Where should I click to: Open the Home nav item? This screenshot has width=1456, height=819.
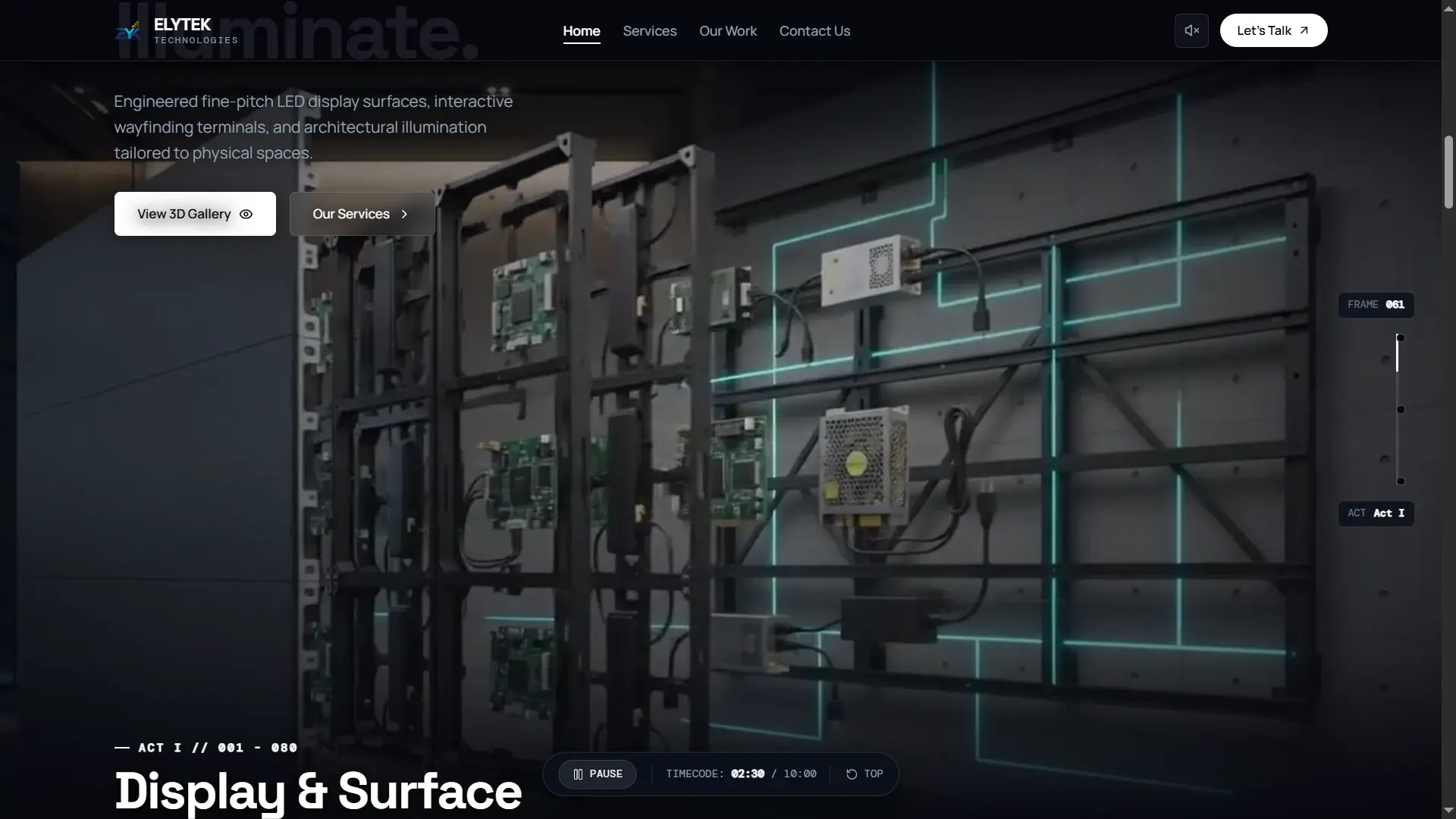coord(582,31)
